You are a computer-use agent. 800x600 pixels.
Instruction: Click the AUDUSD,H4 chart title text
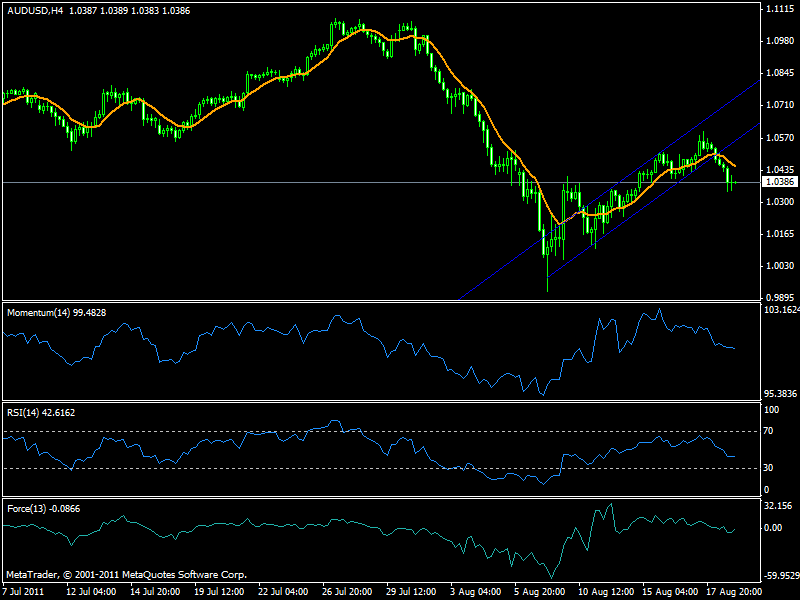(35, 11)
